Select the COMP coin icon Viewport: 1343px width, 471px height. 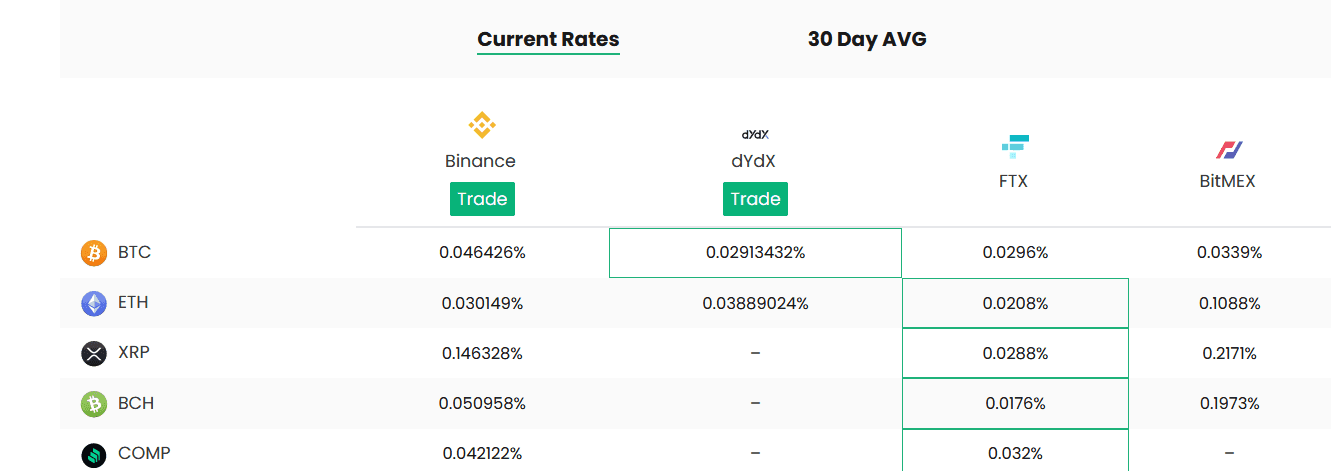click(93, 454)
